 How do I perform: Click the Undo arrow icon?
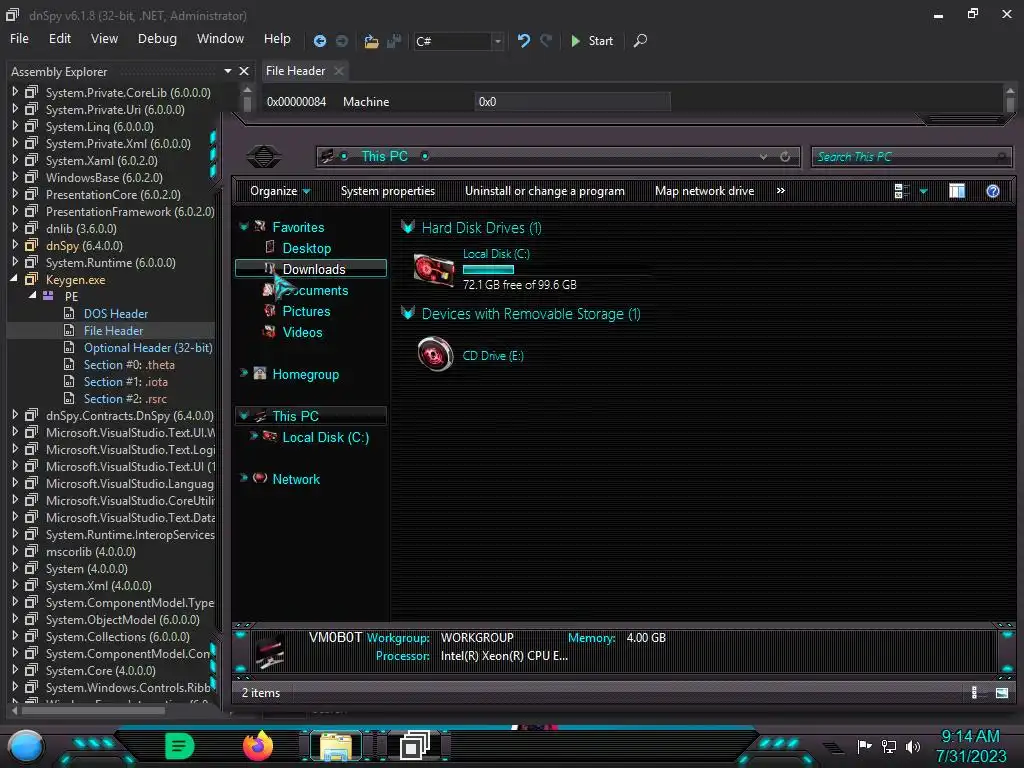(x=524, y=40)
